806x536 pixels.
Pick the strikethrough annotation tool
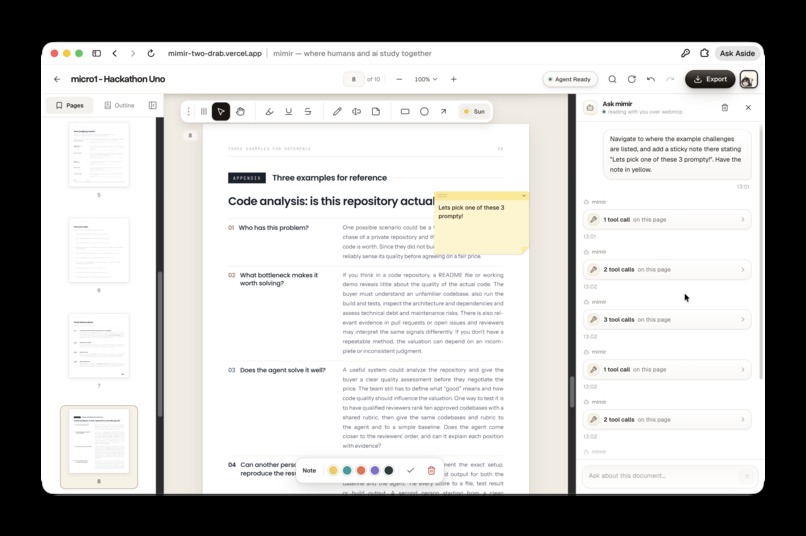coord(308,112)
